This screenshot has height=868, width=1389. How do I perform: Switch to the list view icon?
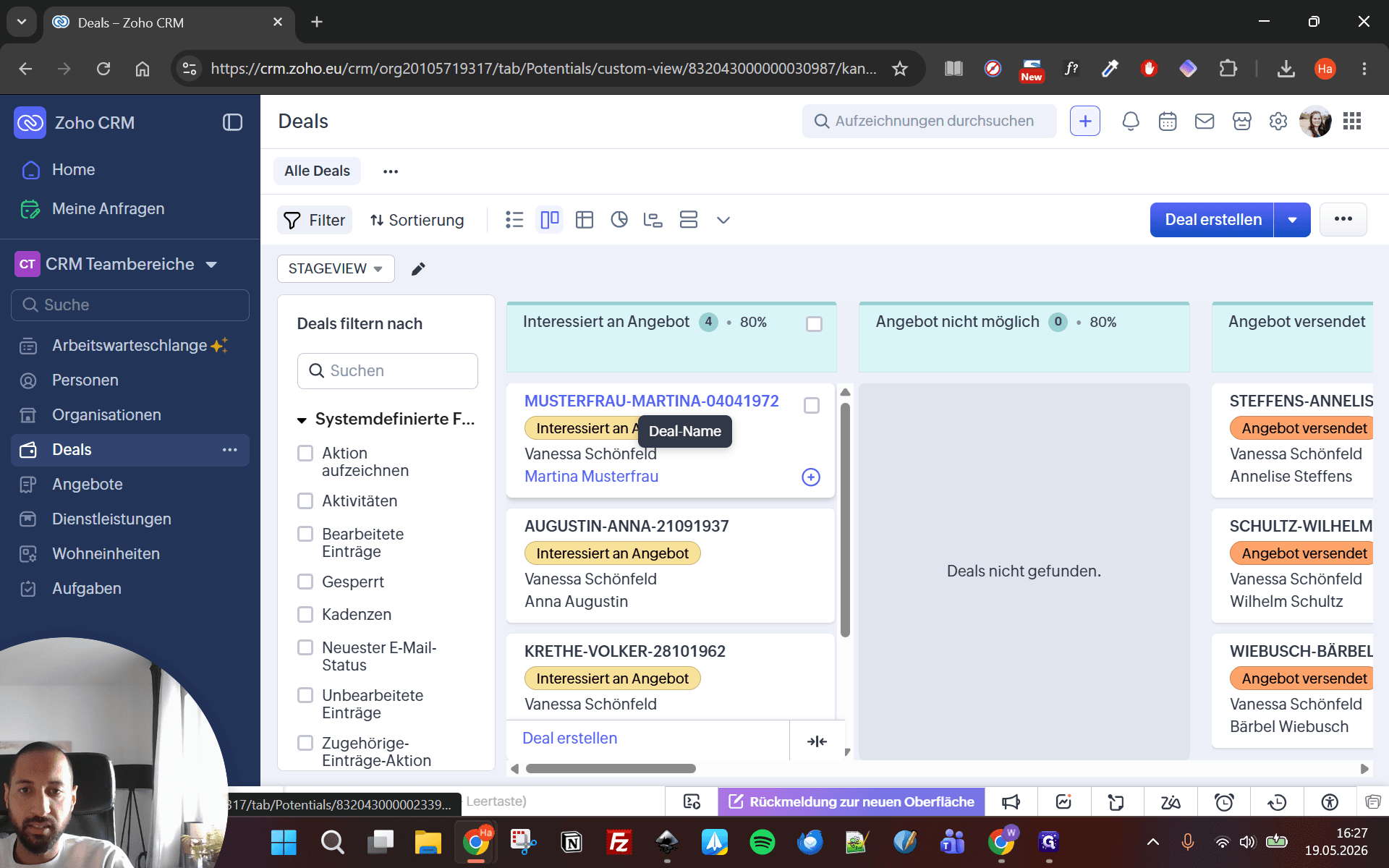[x=514, y=220]
